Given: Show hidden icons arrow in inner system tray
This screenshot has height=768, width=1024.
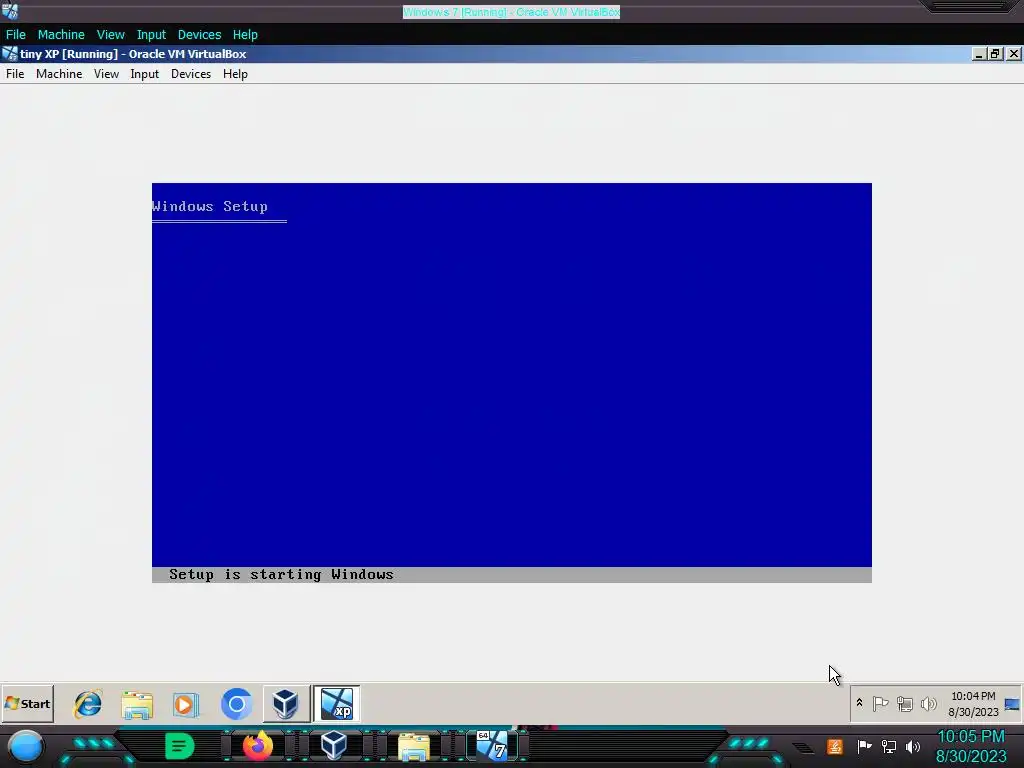Looking at the screenshot, I should tap(859, 703).
